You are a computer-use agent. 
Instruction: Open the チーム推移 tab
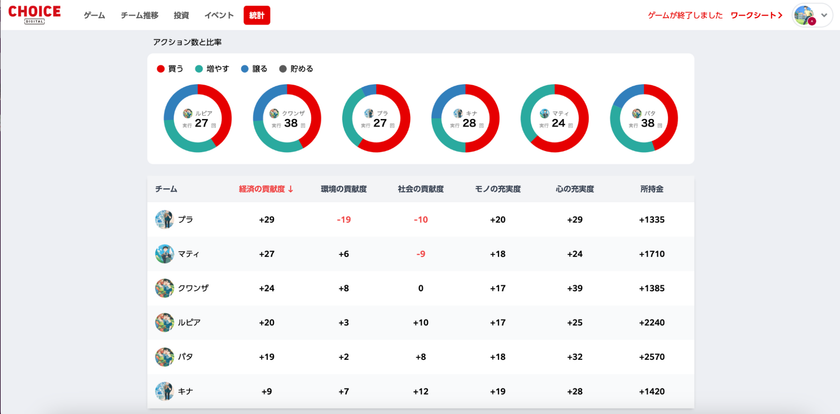[x=139, y=16]
